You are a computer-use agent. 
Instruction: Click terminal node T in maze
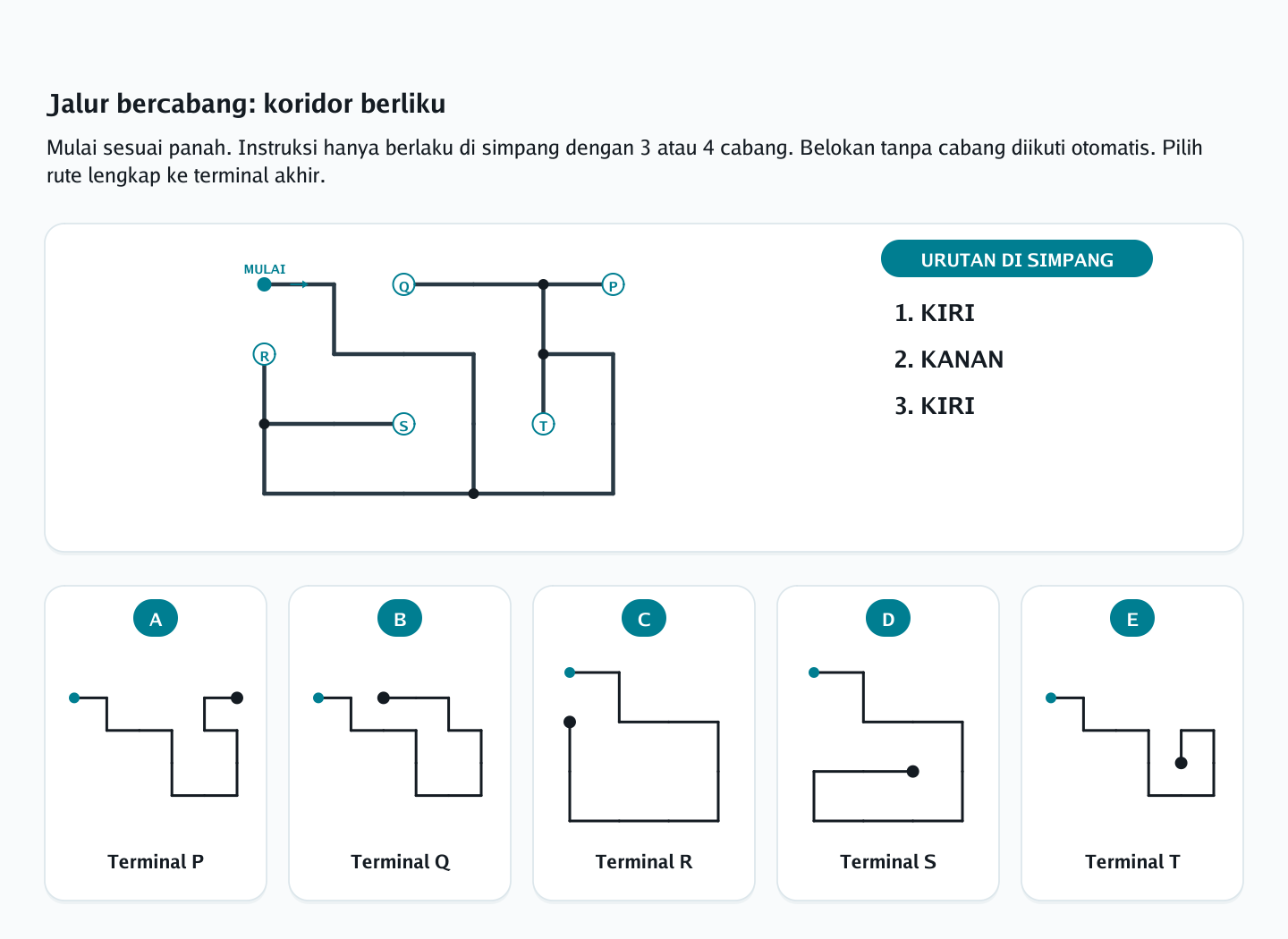pyautogui.click(x=543, y=425)
